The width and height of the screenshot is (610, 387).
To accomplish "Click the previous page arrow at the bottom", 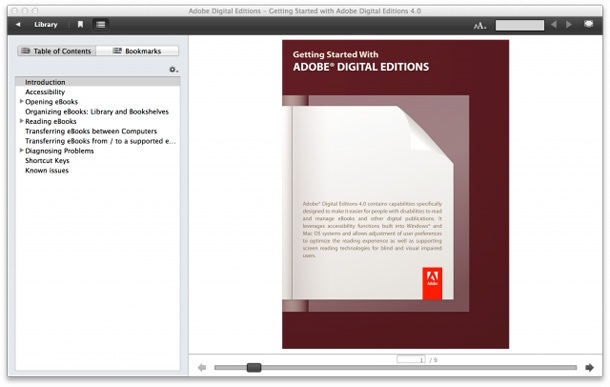I will [x=202, y=368].
